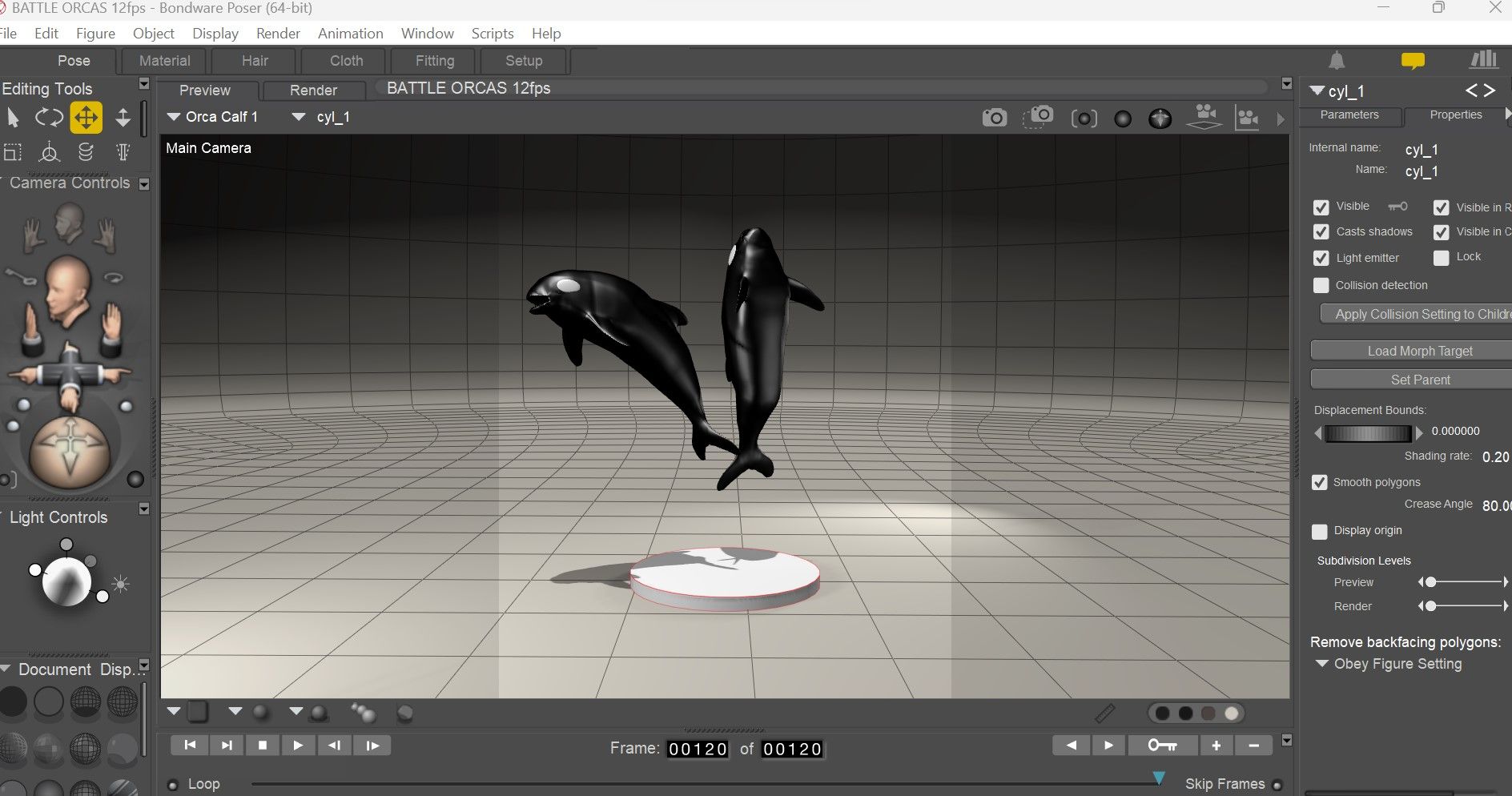The height and width of the screenshot is (796, 1512).
Task: Click the movie camera animation icon
Action: [x=1204, y=117]
